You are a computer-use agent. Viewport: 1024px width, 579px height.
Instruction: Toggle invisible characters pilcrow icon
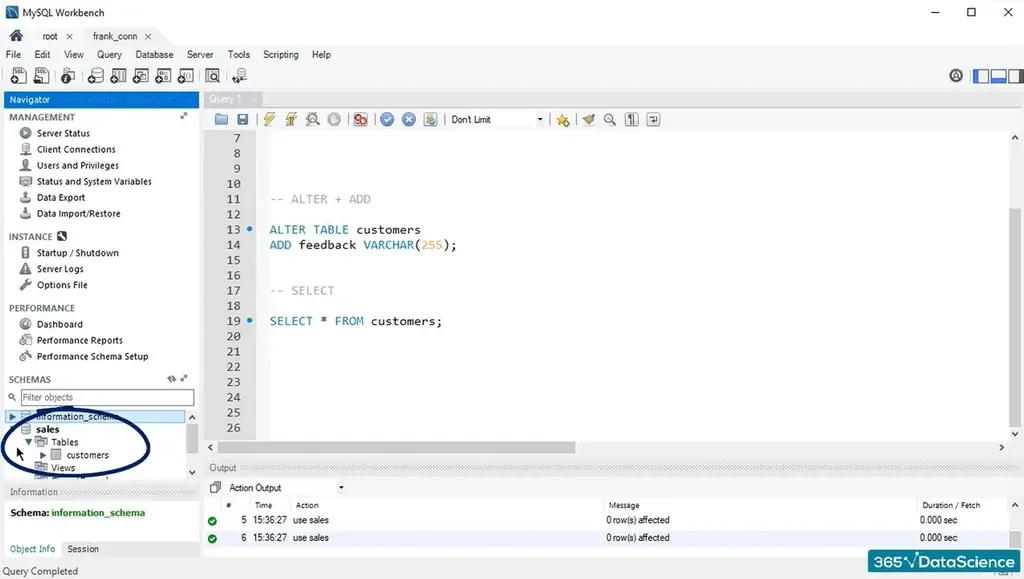click(x=632, y=119)
